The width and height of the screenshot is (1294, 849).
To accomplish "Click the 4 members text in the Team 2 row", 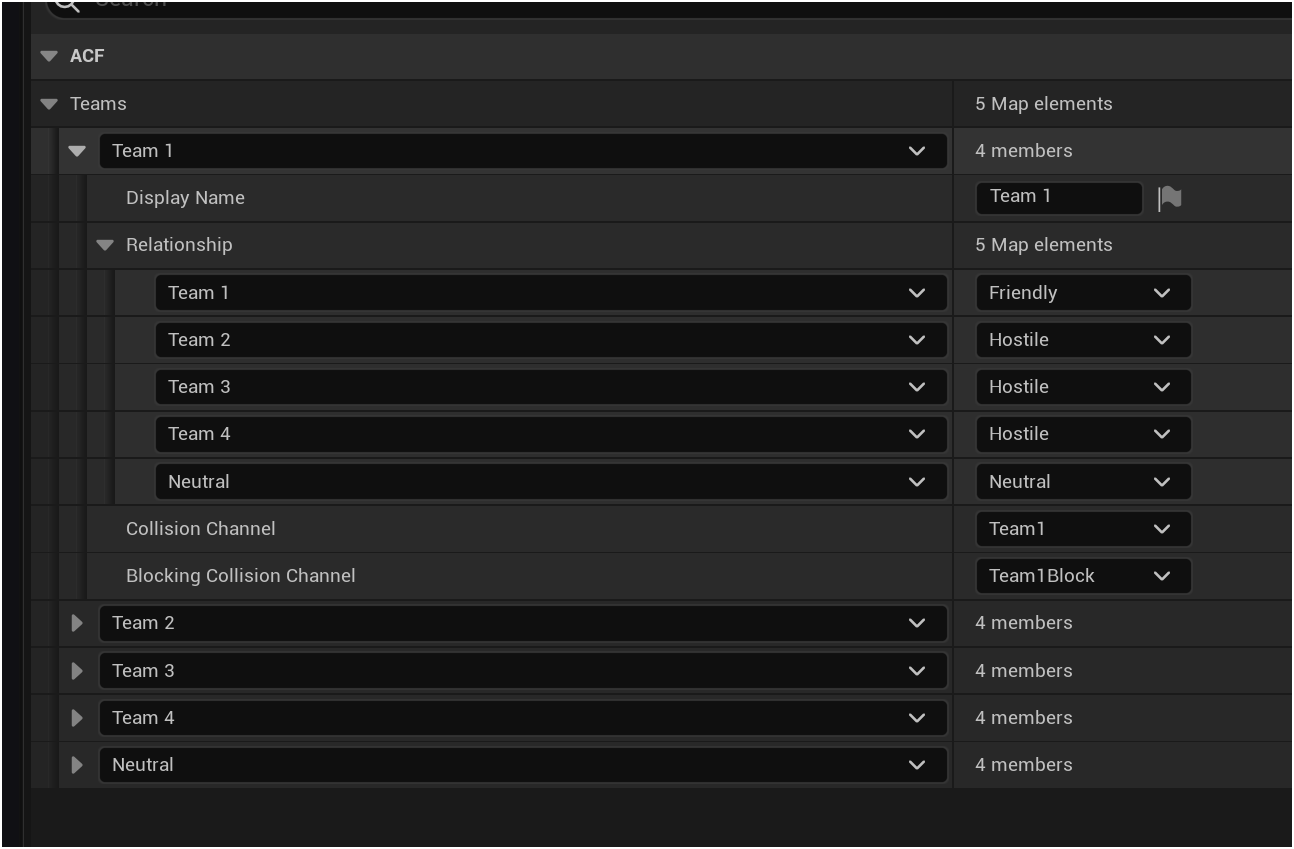I will (x=1024, y=623).
